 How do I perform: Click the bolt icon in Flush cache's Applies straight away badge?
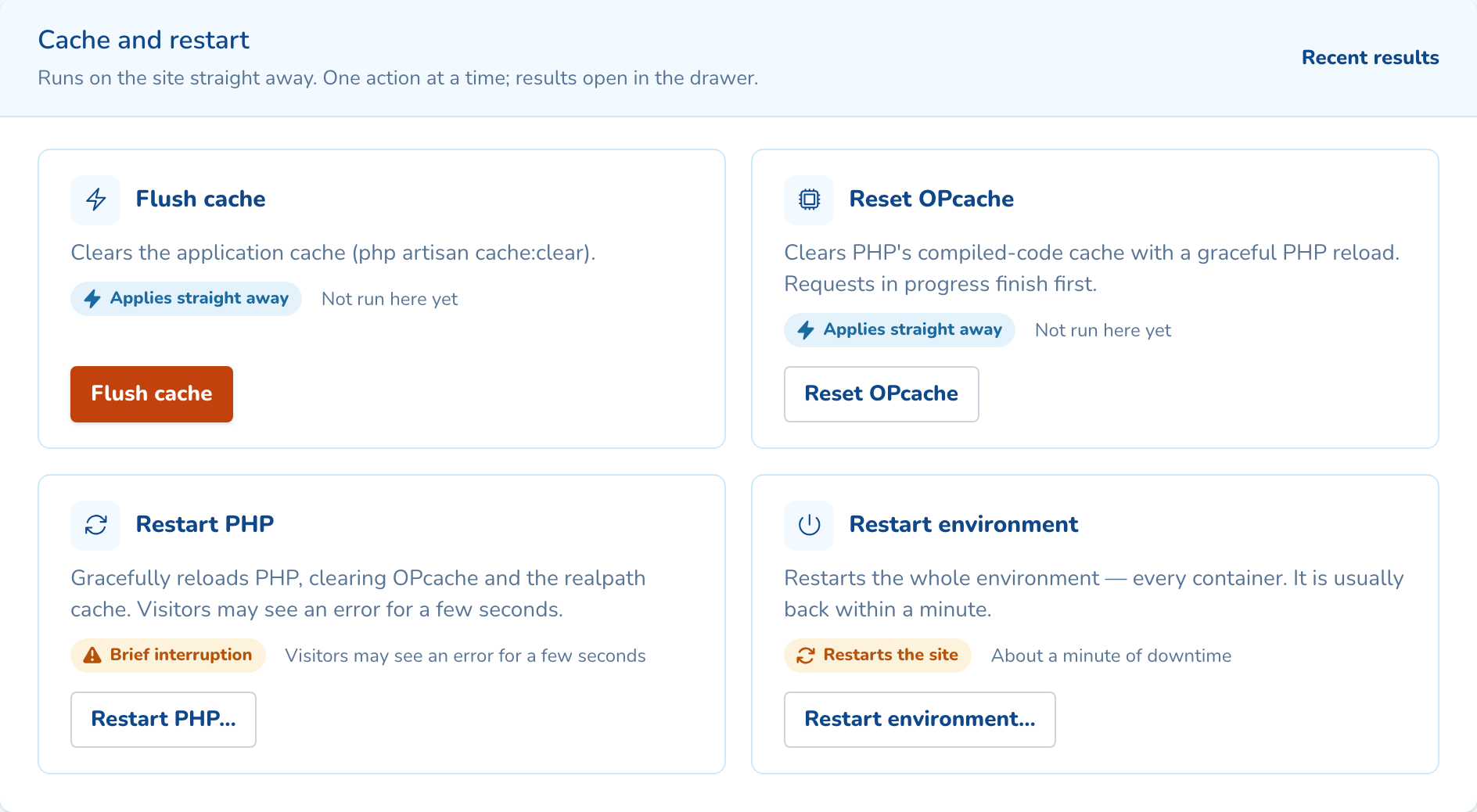click(92, 298)
